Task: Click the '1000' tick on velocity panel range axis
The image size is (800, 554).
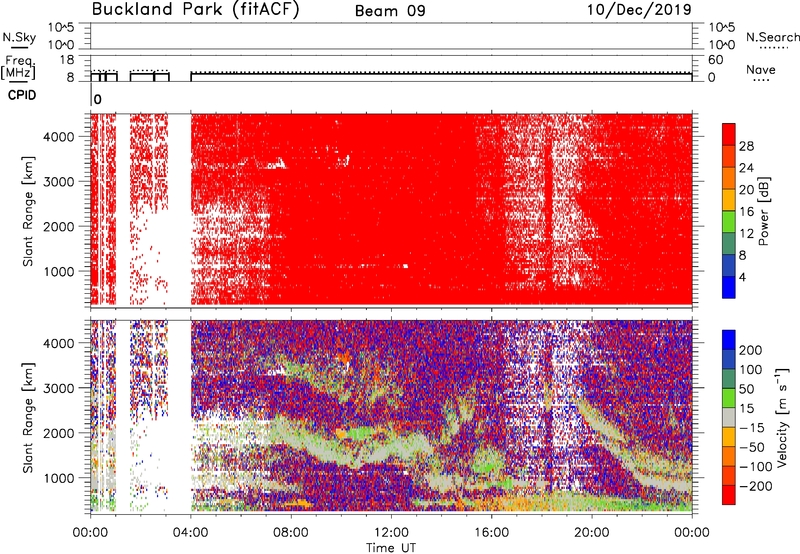Action: pyautogui.click(x=58, y=478)
